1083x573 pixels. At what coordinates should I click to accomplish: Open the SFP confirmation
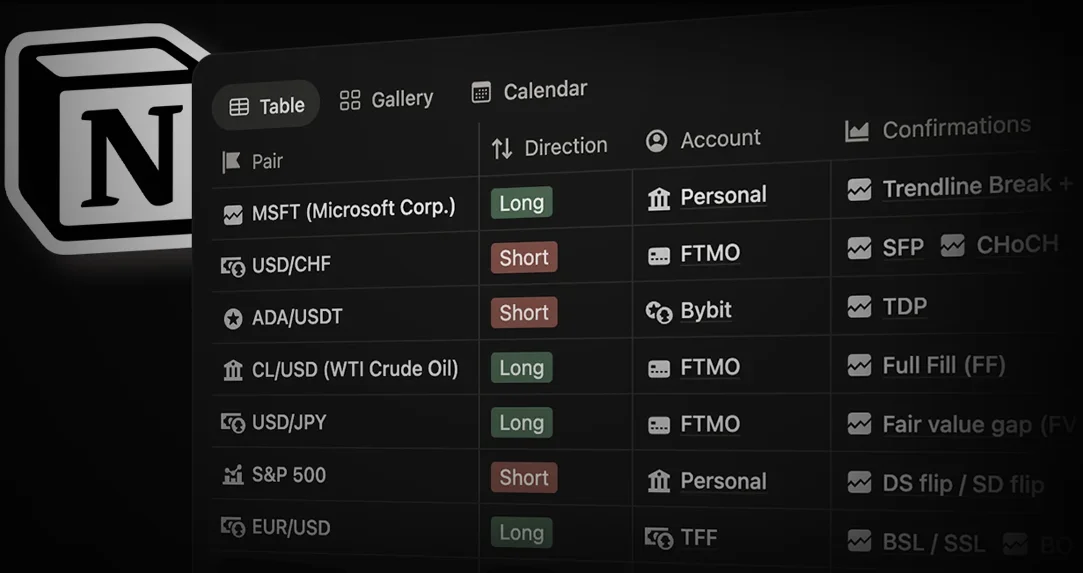[x=903, y=248]
